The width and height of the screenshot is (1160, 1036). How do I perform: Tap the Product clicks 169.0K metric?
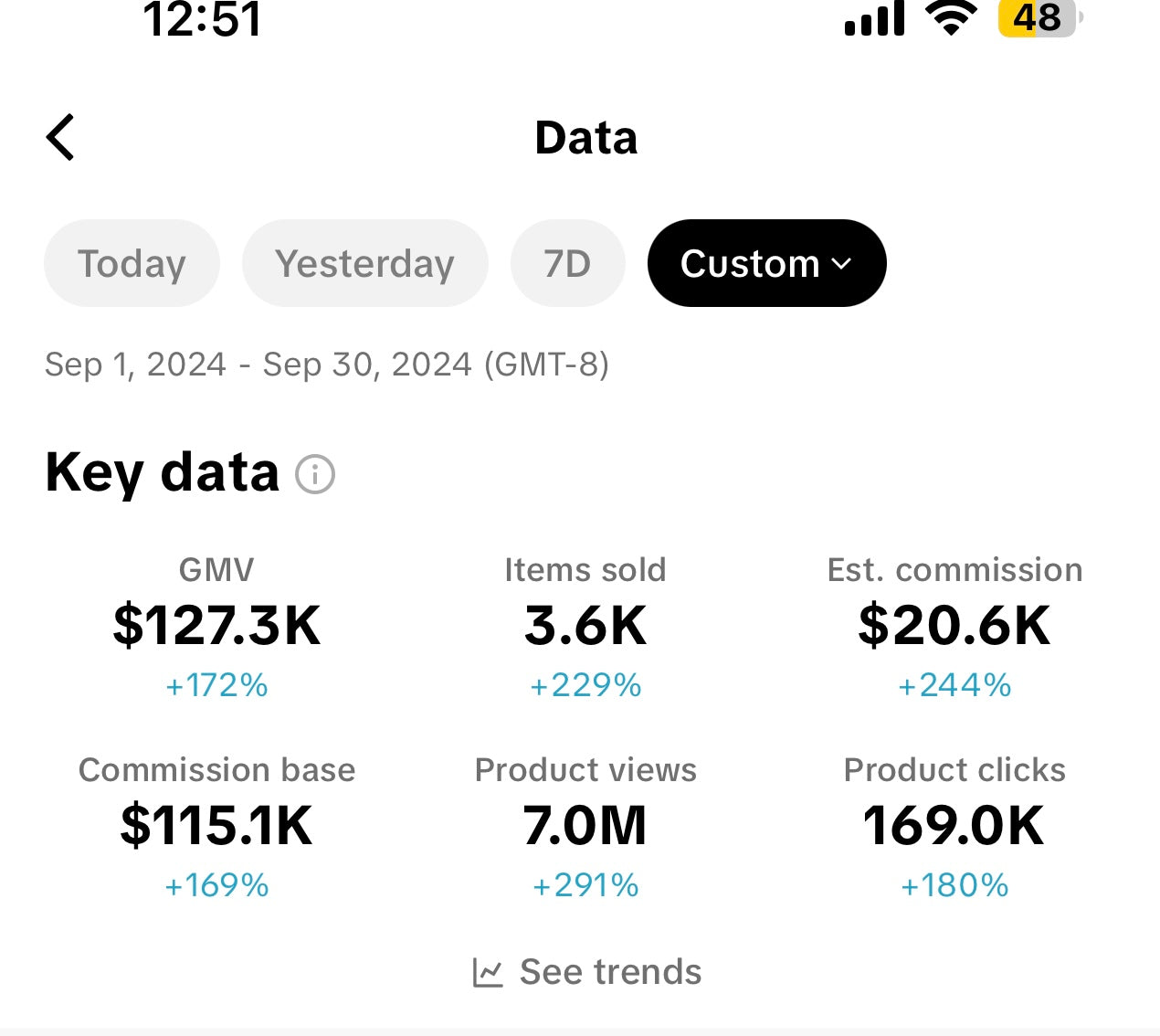954,828
